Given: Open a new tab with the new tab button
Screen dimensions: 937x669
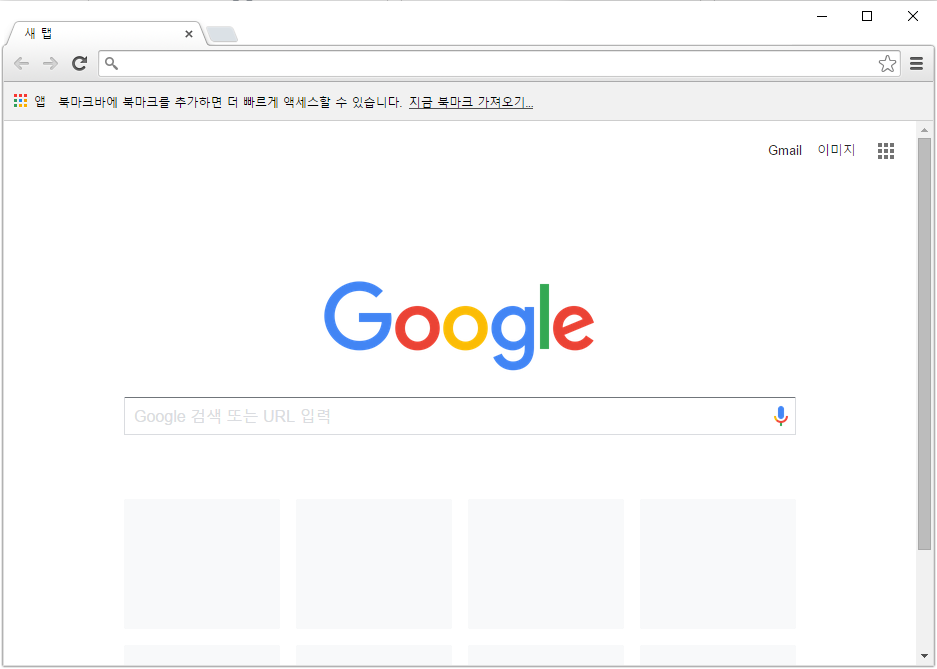Looking at the screenshot, I should [x=222, y=35].
